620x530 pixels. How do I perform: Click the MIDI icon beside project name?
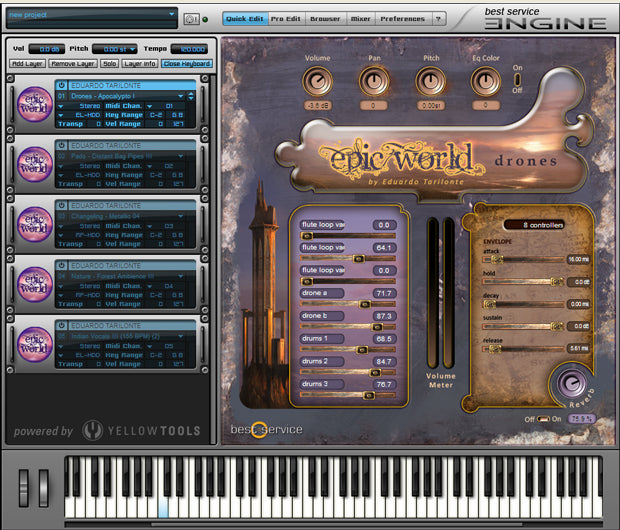191,18
